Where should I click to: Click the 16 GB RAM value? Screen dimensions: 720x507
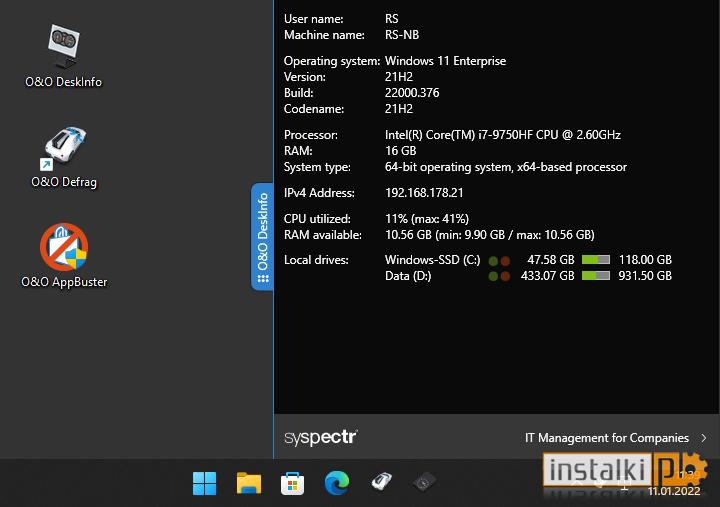400,151
